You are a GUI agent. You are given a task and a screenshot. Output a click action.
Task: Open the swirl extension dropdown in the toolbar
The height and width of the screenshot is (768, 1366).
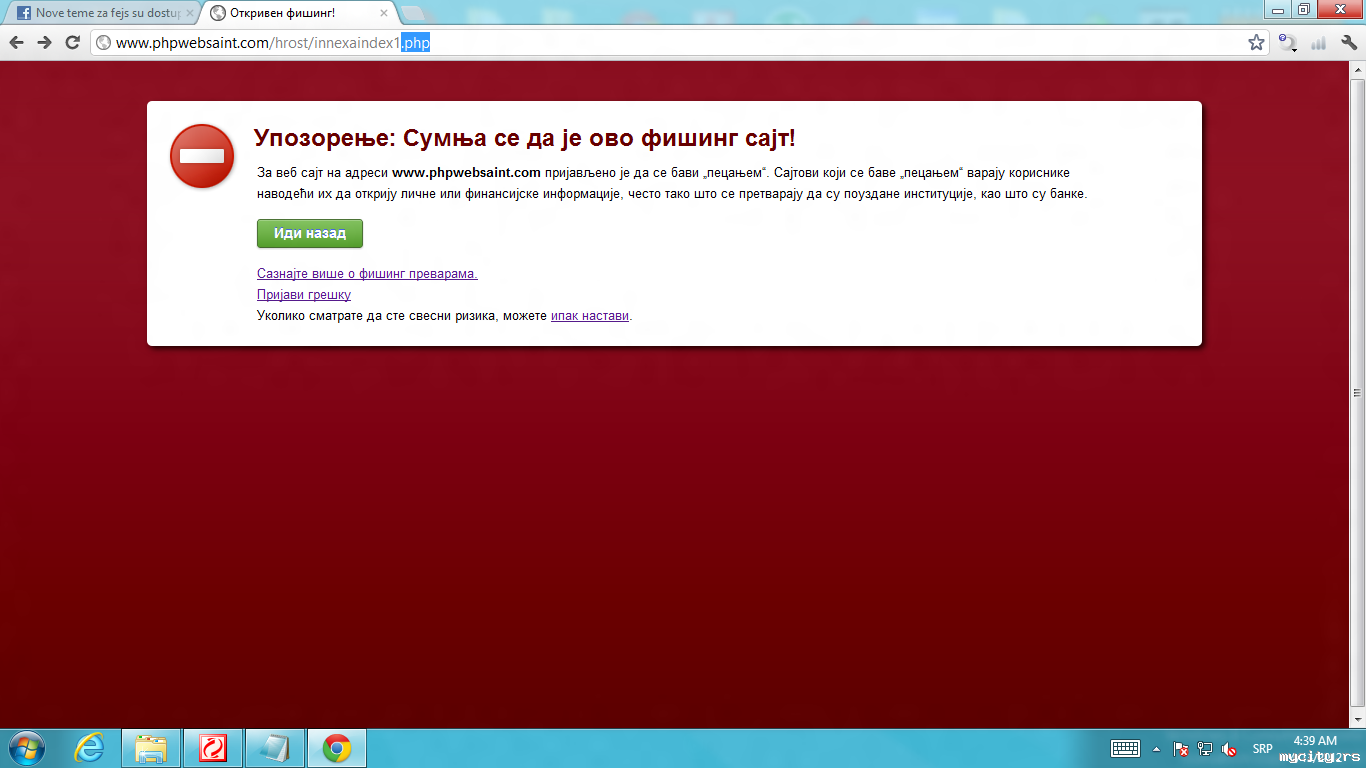coord(1289,43)
